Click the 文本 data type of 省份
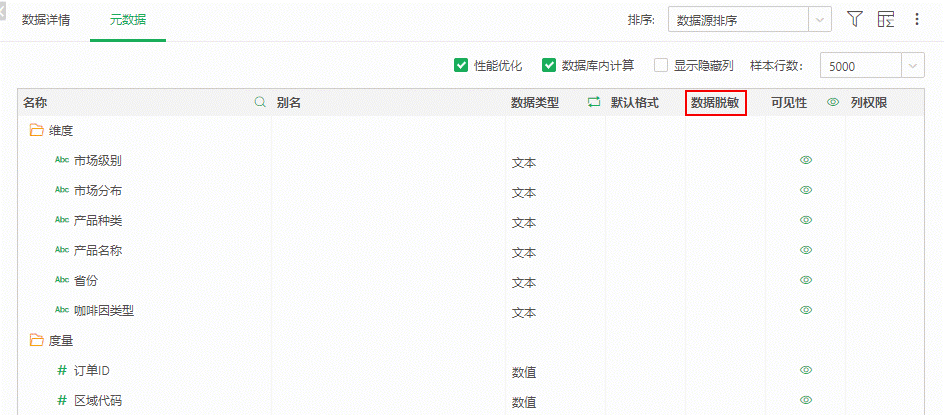Image resolution: width=944 pixels, height=415 pixels. point(524,282)
